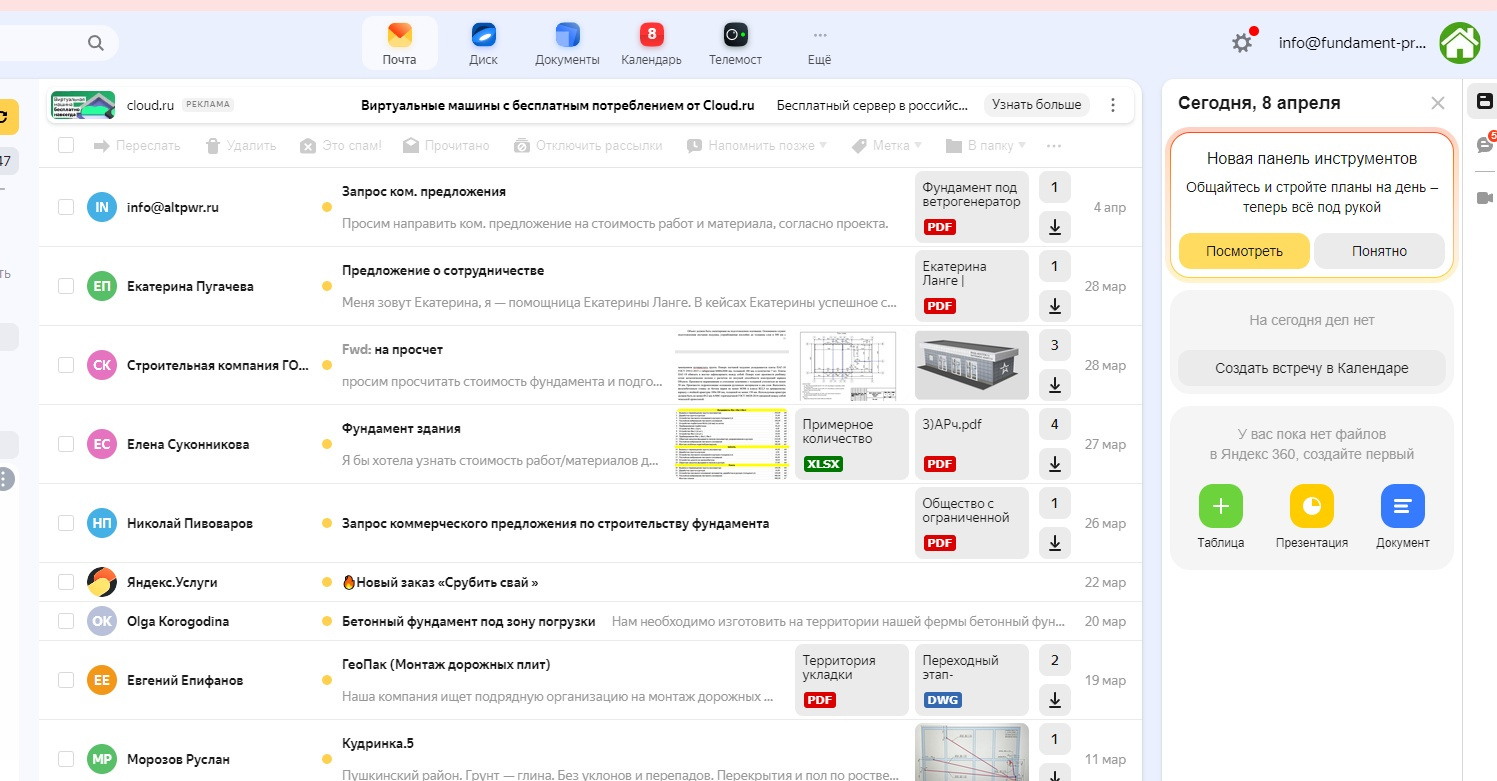Click the ЕЕ avatar of Евгений Епифанов
1497x781 pixels.
(102, 680)
